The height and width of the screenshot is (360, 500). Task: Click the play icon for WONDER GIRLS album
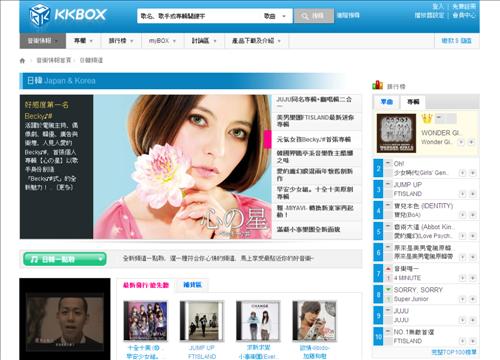461,142
